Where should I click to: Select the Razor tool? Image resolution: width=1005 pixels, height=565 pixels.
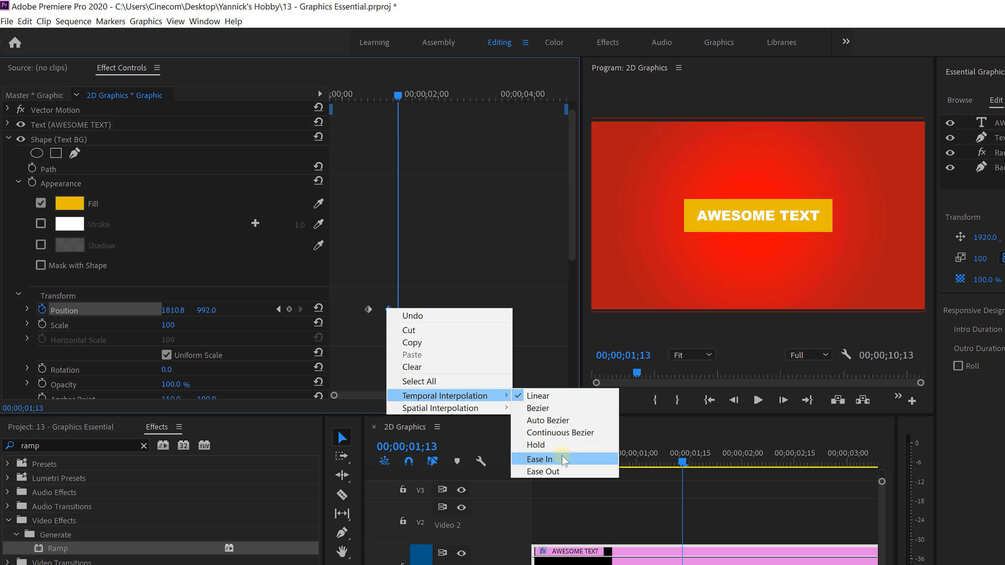click(342, 495)
